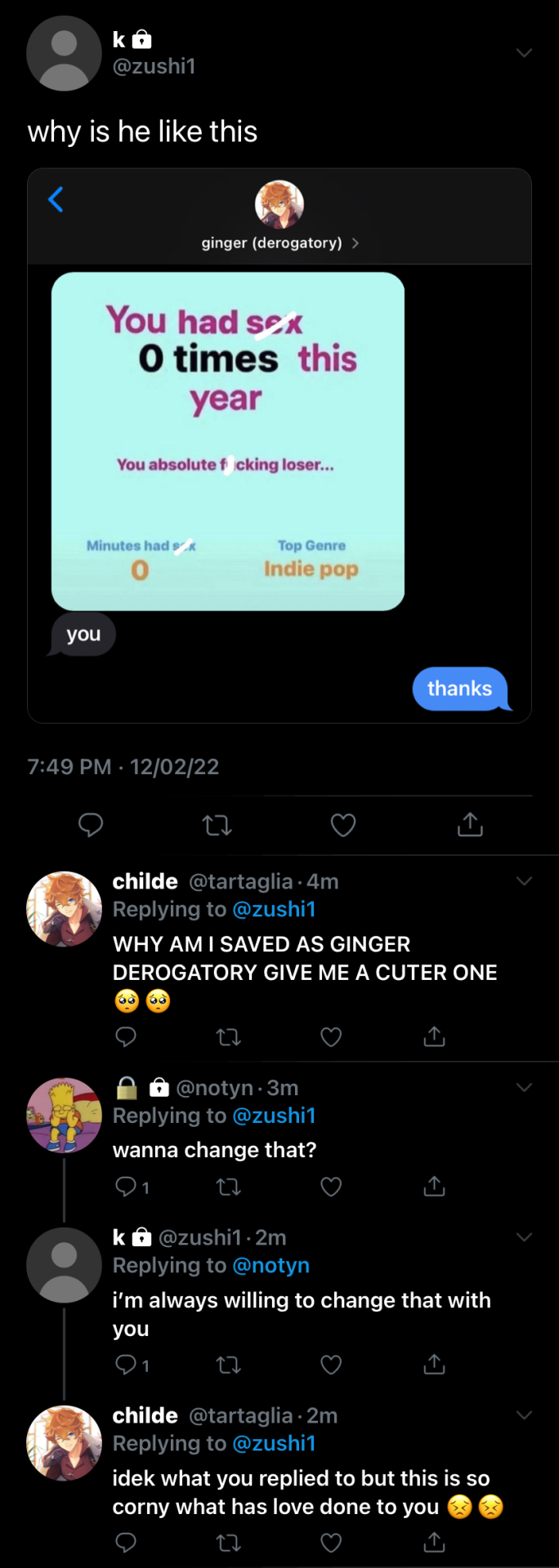Share the 'i'm always willing' reply

[434, 1363]
